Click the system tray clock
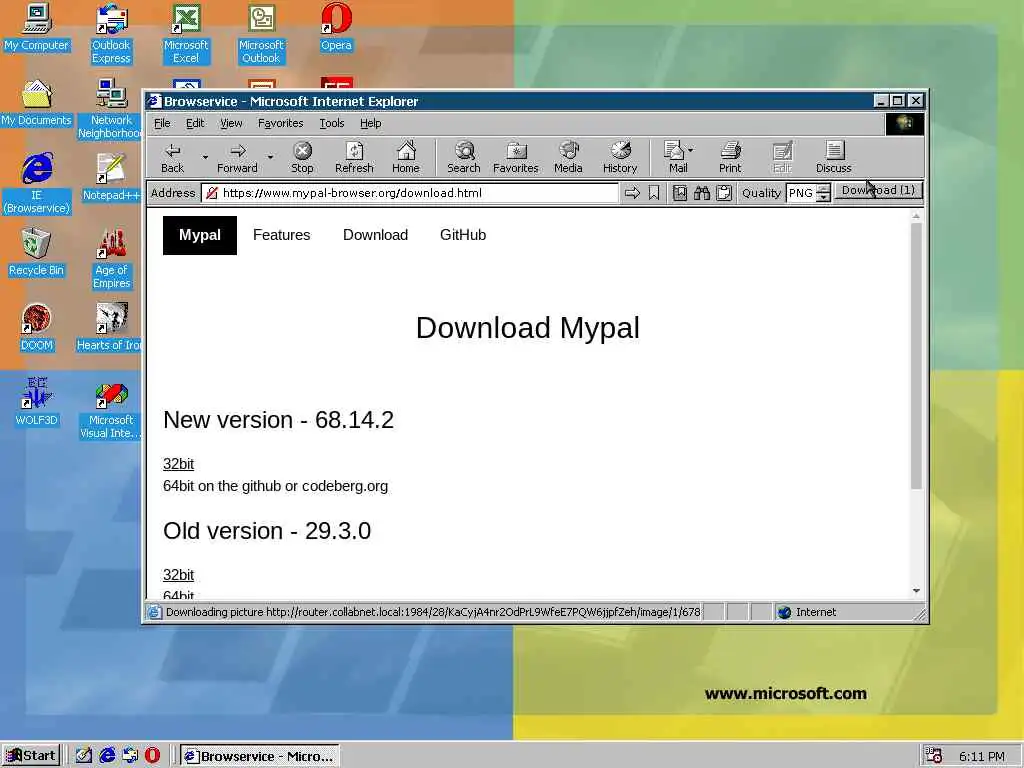 pyautogui.click(x=982, y=756)
